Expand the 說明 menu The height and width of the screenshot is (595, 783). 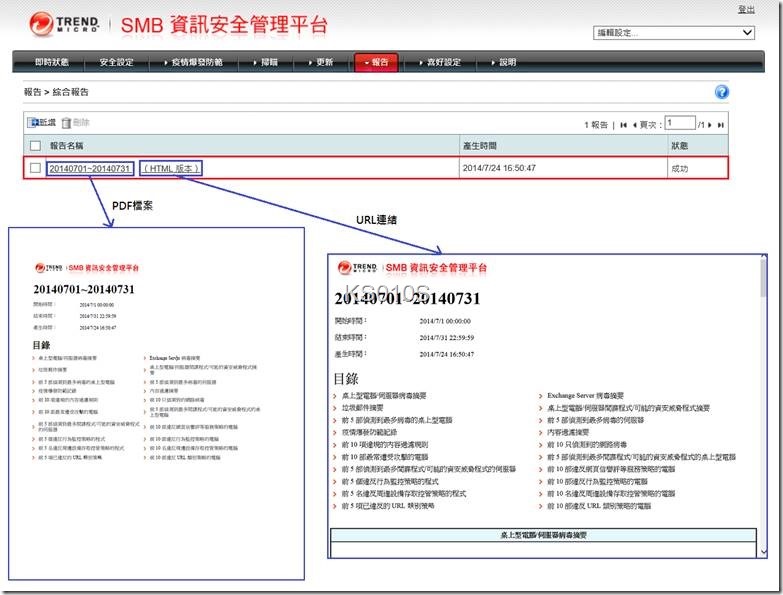tap(503, 62)
